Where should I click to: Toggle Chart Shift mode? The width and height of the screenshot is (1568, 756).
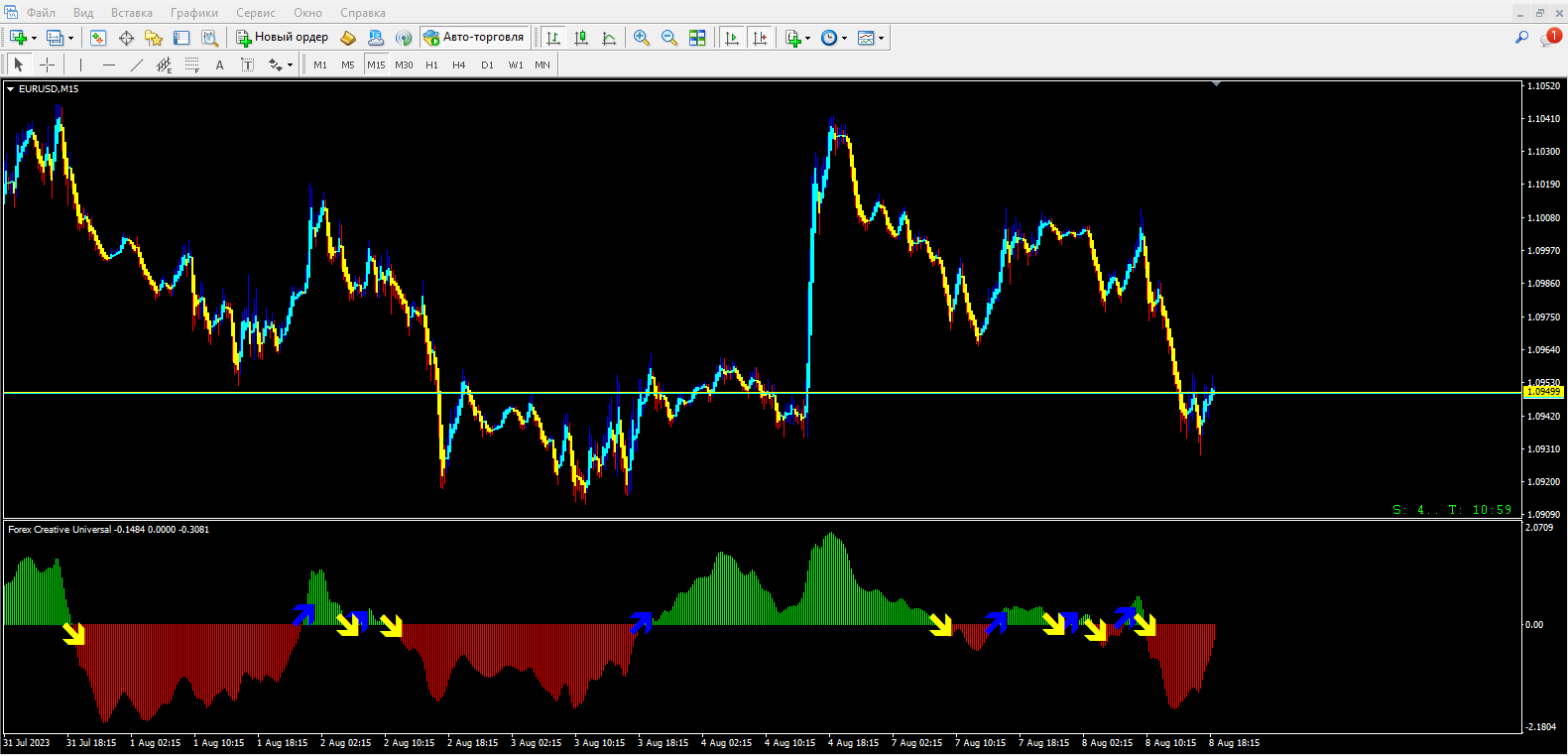[760, 38]
